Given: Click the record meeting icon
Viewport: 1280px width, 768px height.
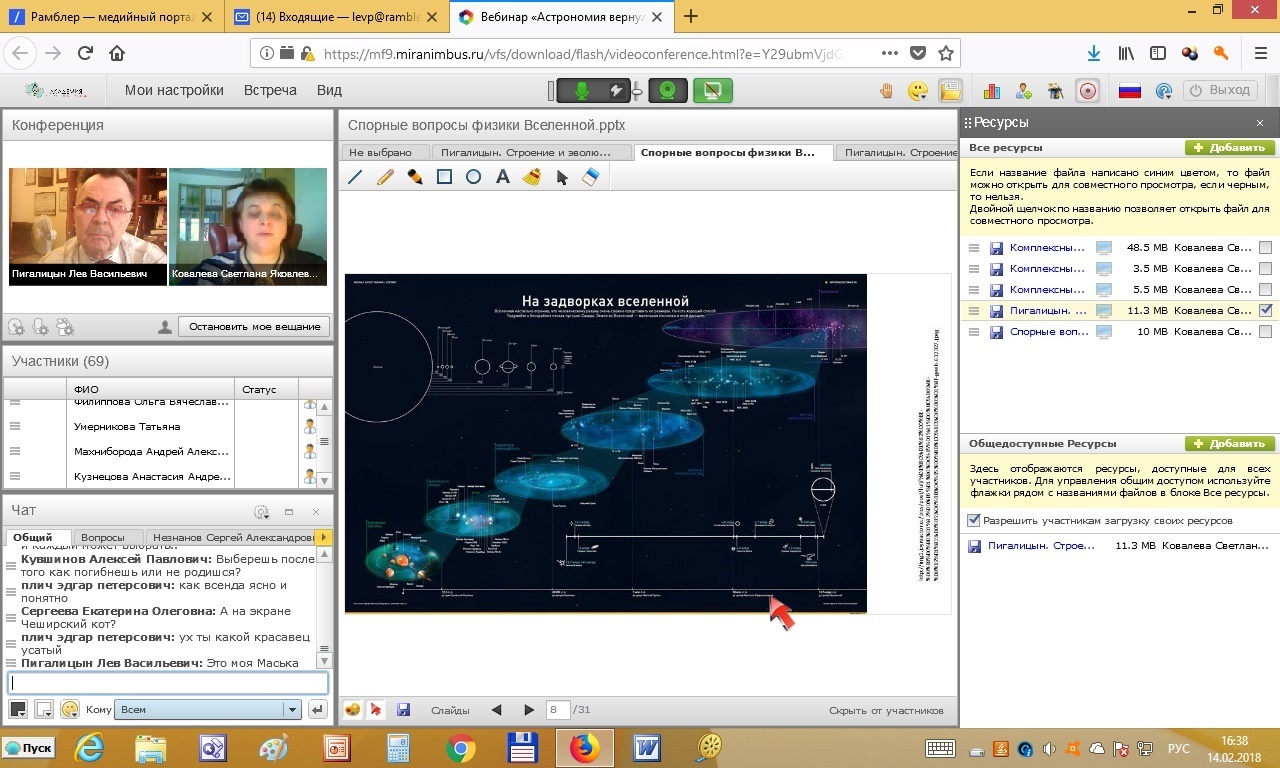Looking at the screenshot, I should 1087,90.
